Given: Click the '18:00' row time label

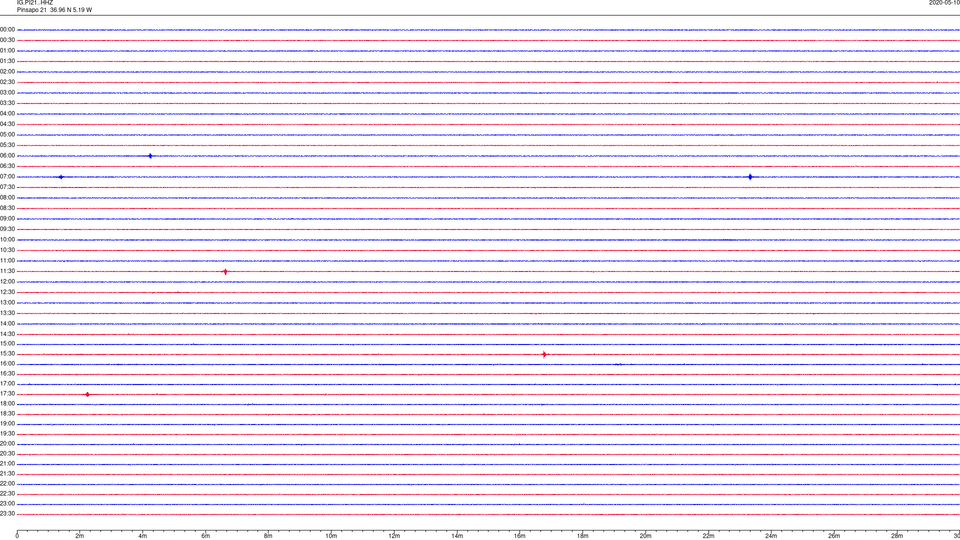Looking at the screenshot, I should [7, 404].
